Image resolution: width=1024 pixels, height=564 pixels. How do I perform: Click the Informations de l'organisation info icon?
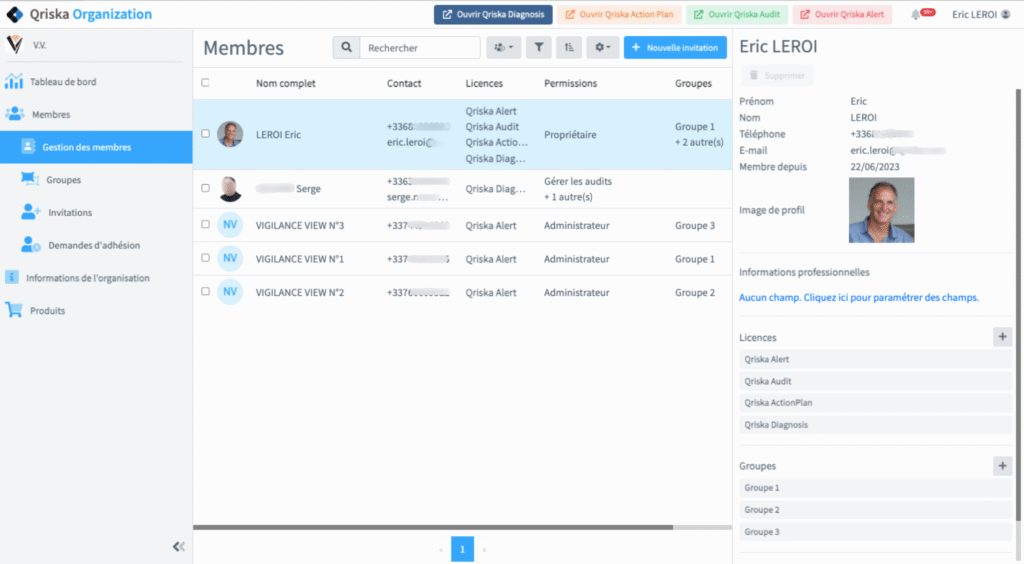[x=12, y=277]
